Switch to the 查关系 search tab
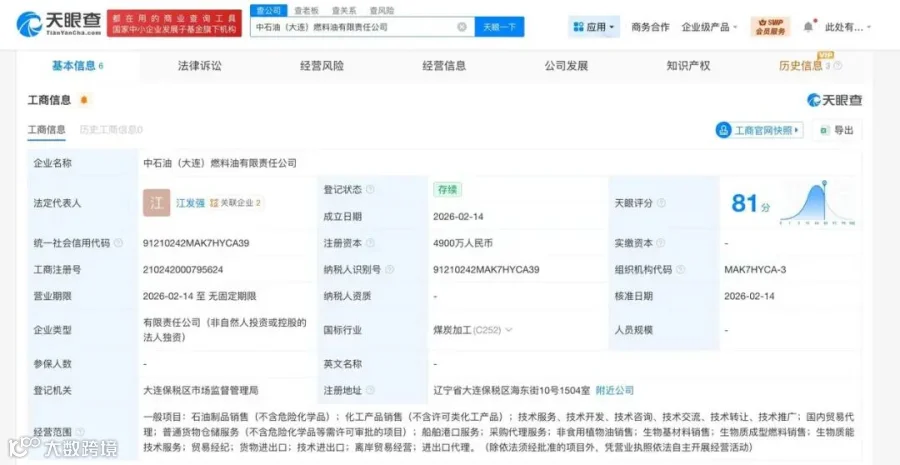900x465 pixels. (344, 10)
